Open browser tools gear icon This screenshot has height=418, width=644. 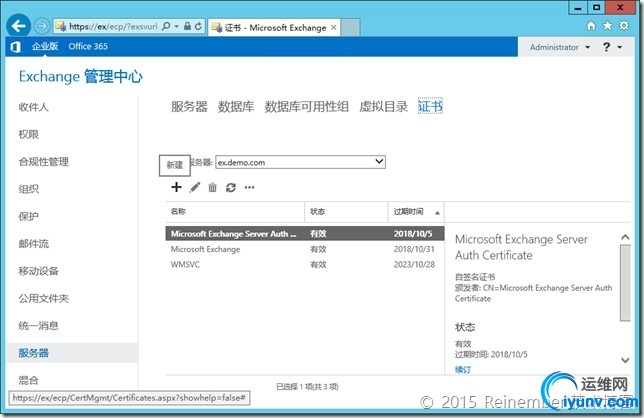[x=624, y=26]
